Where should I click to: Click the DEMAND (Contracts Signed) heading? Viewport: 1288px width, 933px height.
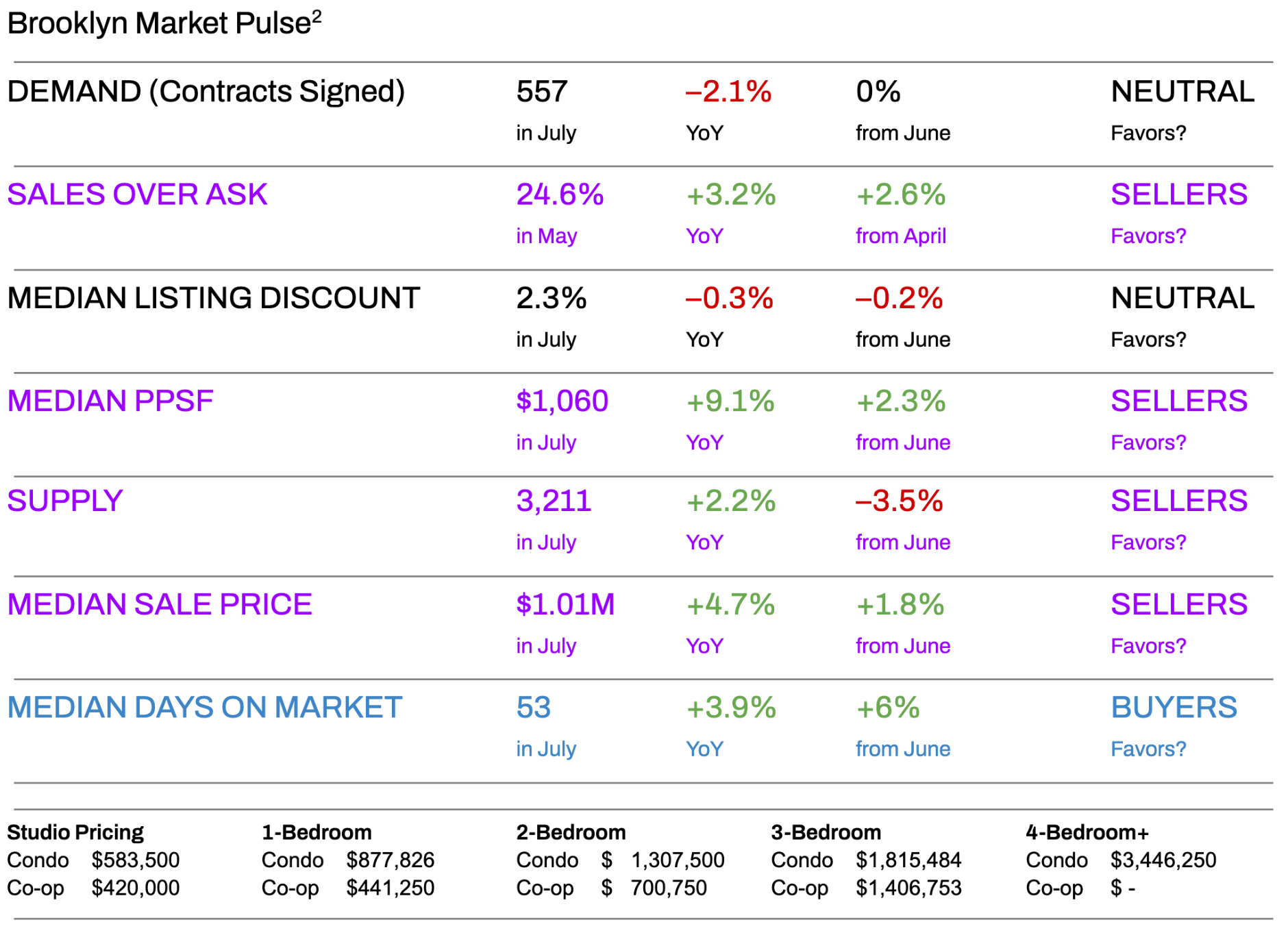[x=206, y=92]
